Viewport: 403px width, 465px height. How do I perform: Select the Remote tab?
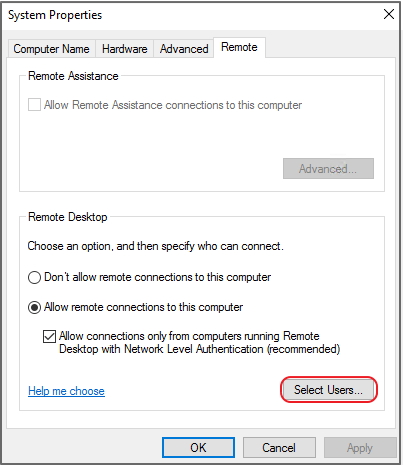[239, 47]
